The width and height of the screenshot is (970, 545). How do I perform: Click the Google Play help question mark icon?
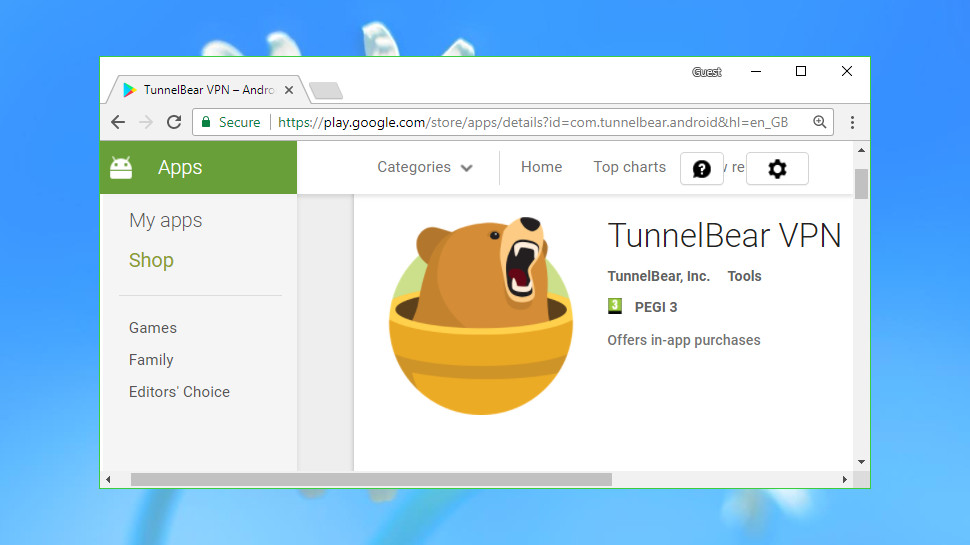(702, 168)
